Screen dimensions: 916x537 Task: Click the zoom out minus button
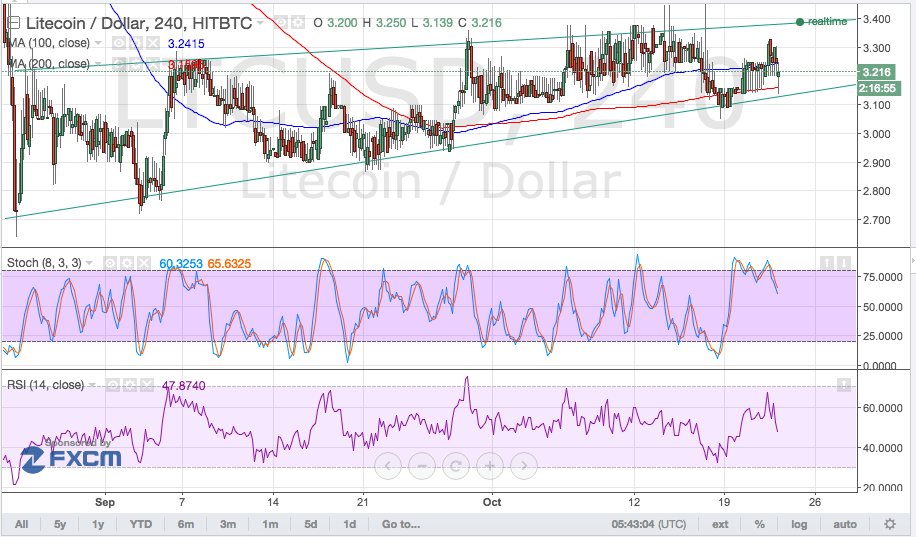[422, 465]
